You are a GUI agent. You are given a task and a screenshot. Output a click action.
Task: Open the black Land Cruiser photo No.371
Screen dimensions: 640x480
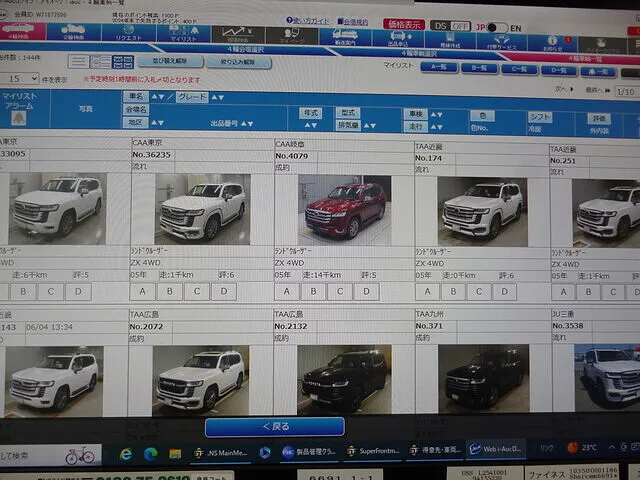[483, 378]
